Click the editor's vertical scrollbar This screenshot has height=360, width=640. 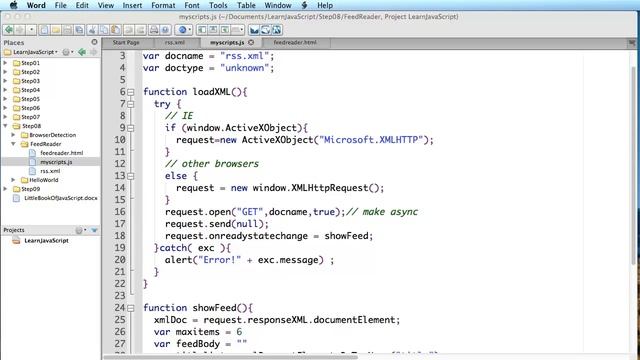pyautogui.click(x=633, y=165)
